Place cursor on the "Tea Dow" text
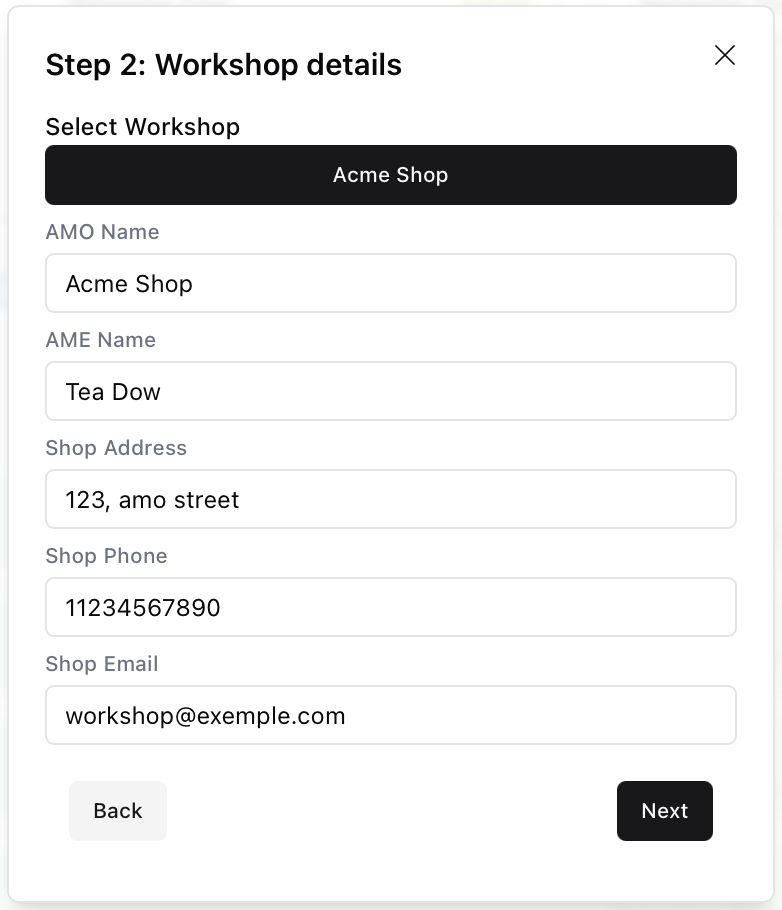Viewport: 782px width, 910px height. (x=113, y=392)
